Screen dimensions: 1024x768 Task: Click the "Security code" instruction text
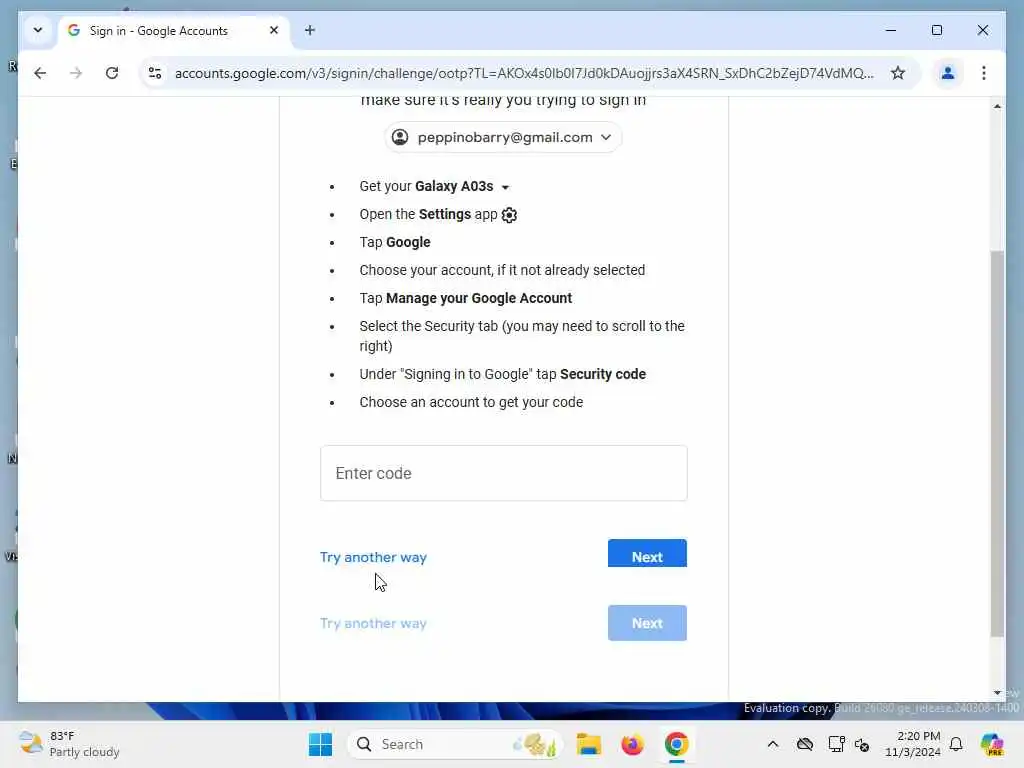coord(603,374)
